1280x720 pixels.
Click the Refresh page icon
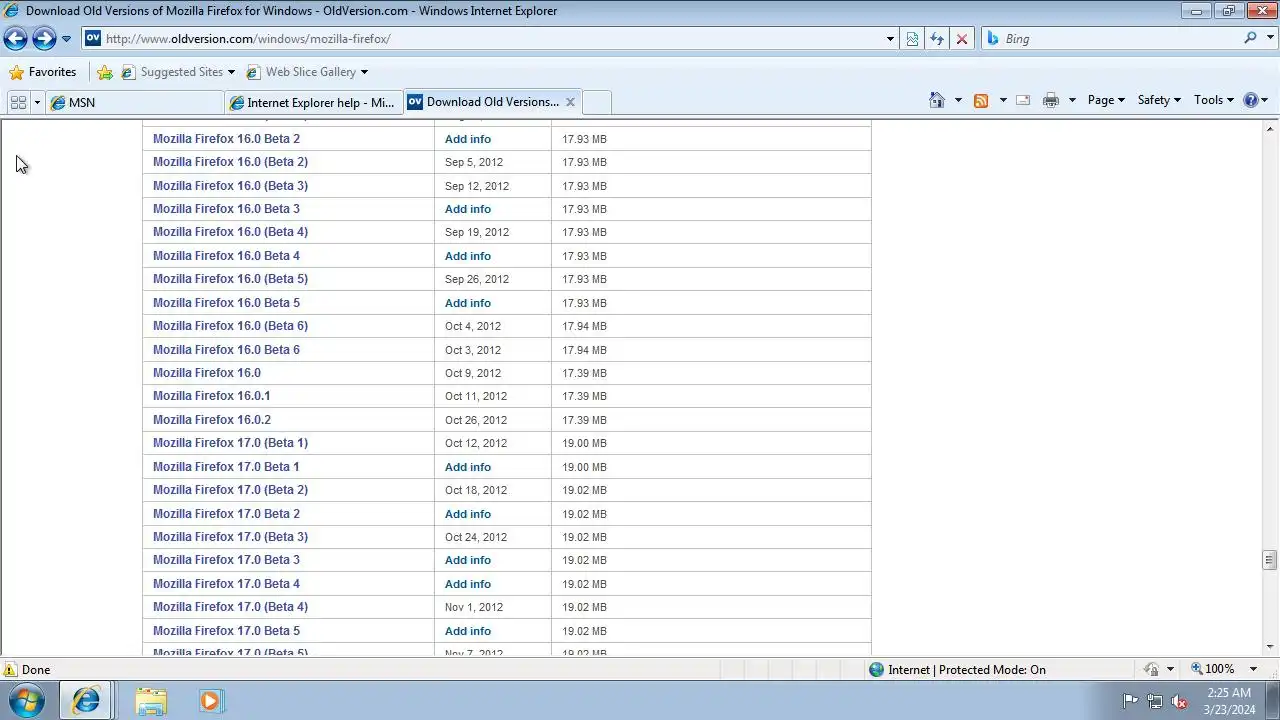point(937,39)
